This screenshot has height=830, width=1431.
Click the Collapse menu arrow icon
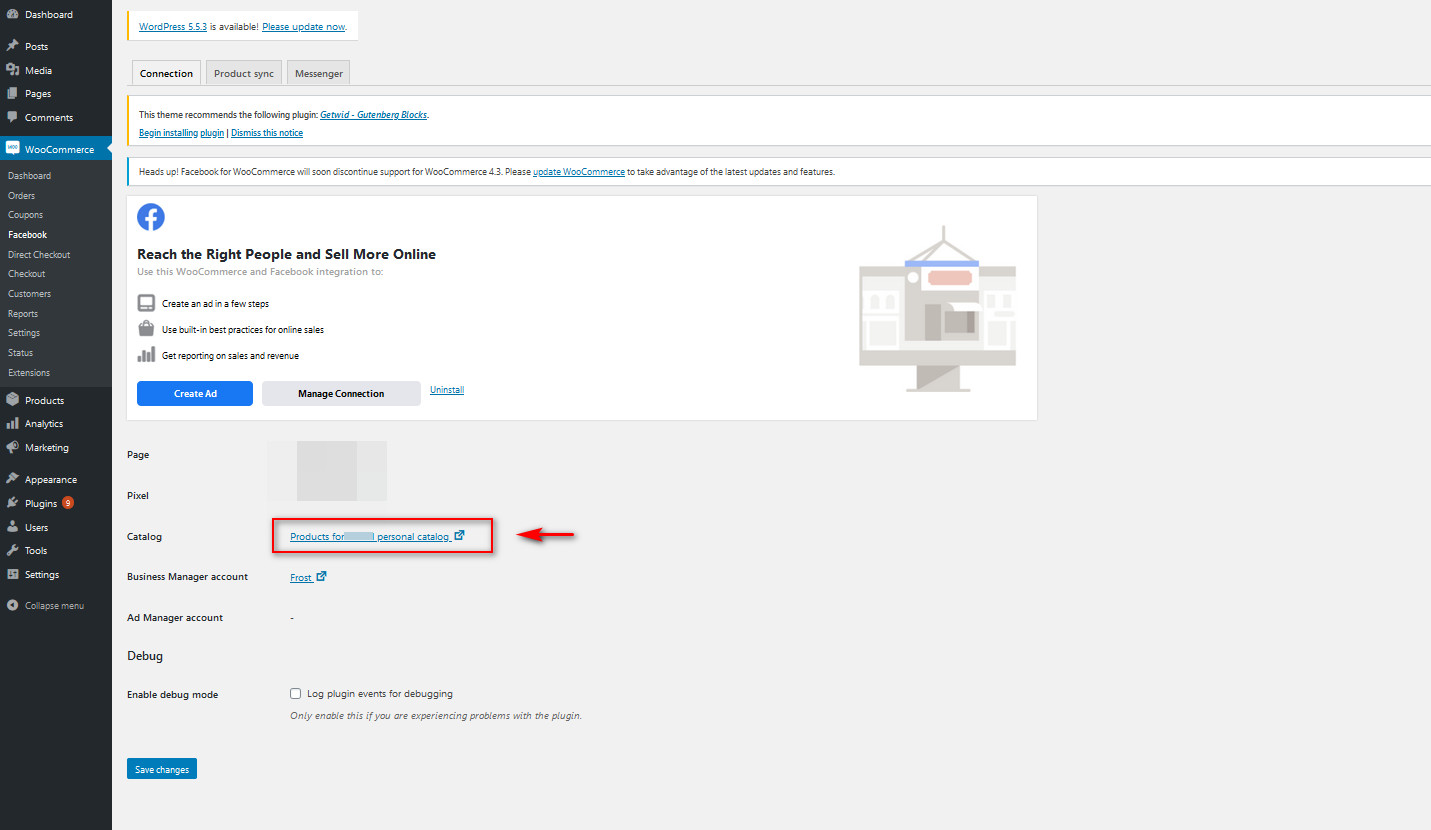coord(12,605)
